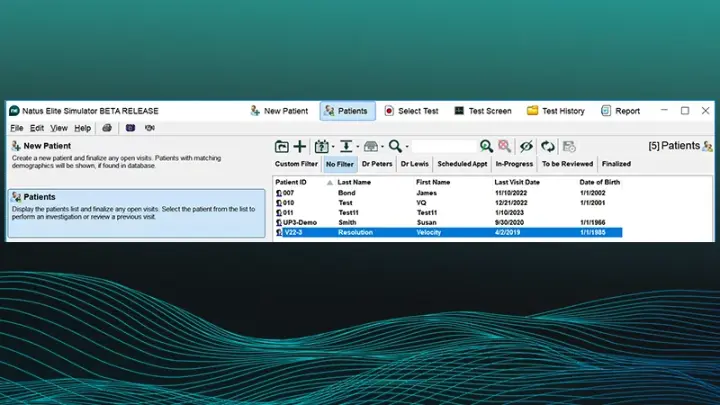
Task: Click the greyed-out schedule document icon
Action: 569,146
